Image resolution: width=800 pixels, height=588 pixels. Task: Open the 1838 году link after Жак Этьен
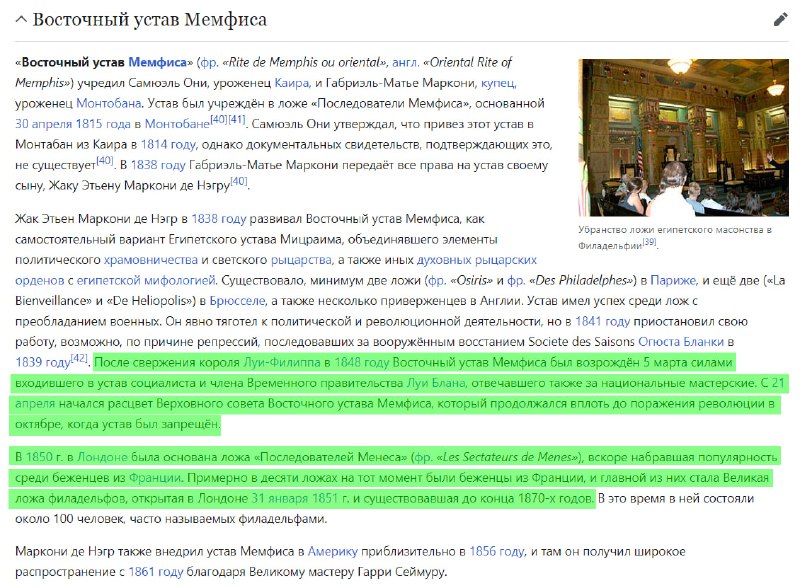[219, 219]
